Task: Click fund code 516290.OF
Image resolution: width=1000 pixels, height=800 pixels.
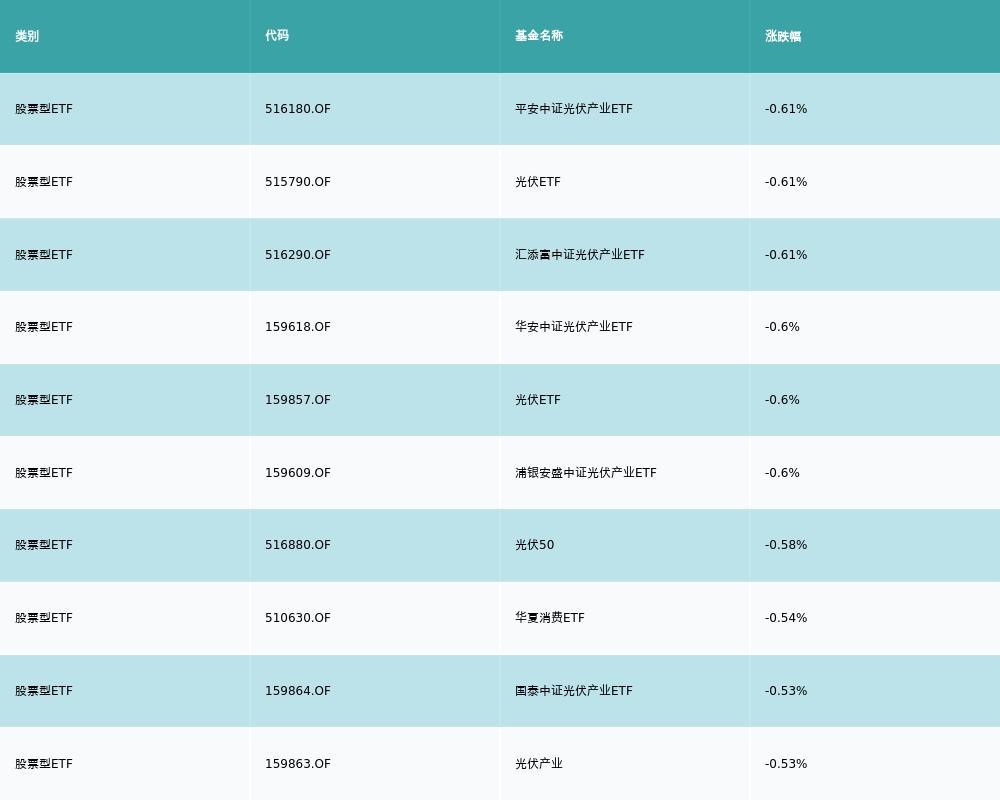Action: click(298, 255)
